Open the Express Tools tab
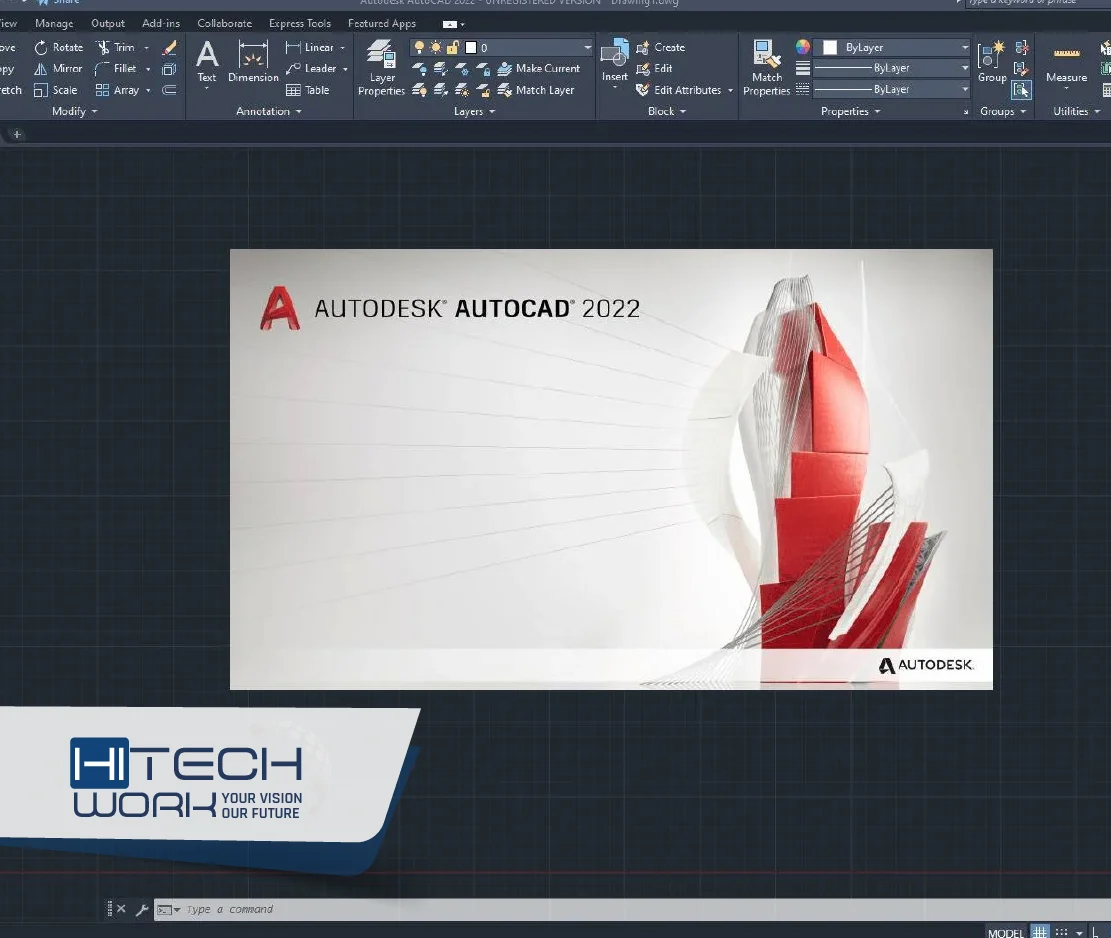 click(300, 23)
